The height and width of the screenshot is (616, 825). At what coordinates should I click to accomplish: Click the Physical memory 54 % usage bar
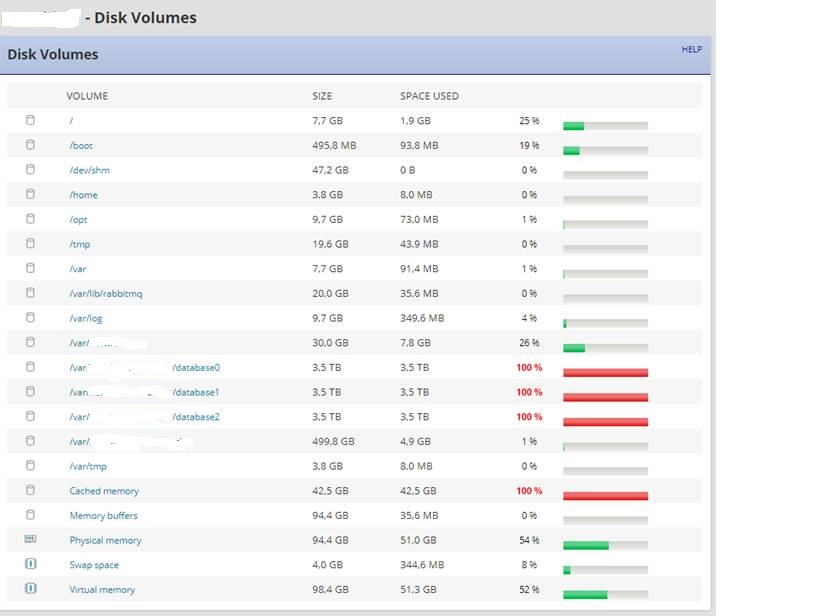click(x=605, y=545)
